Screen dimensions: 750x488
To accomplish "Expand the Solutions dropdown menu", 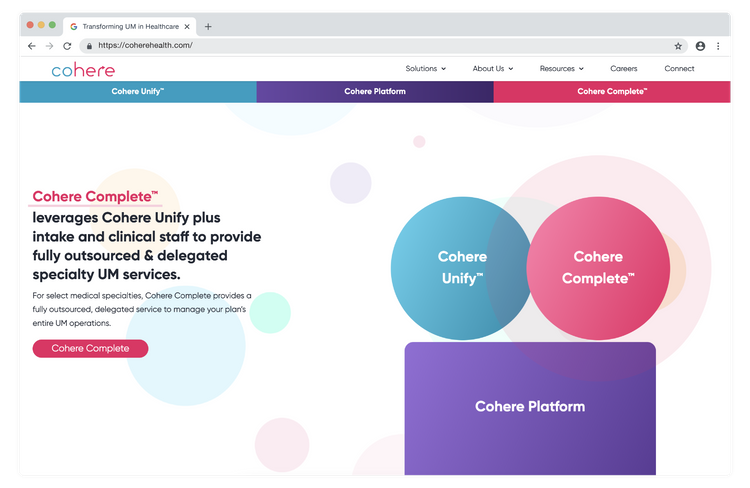I will (425, 68).
